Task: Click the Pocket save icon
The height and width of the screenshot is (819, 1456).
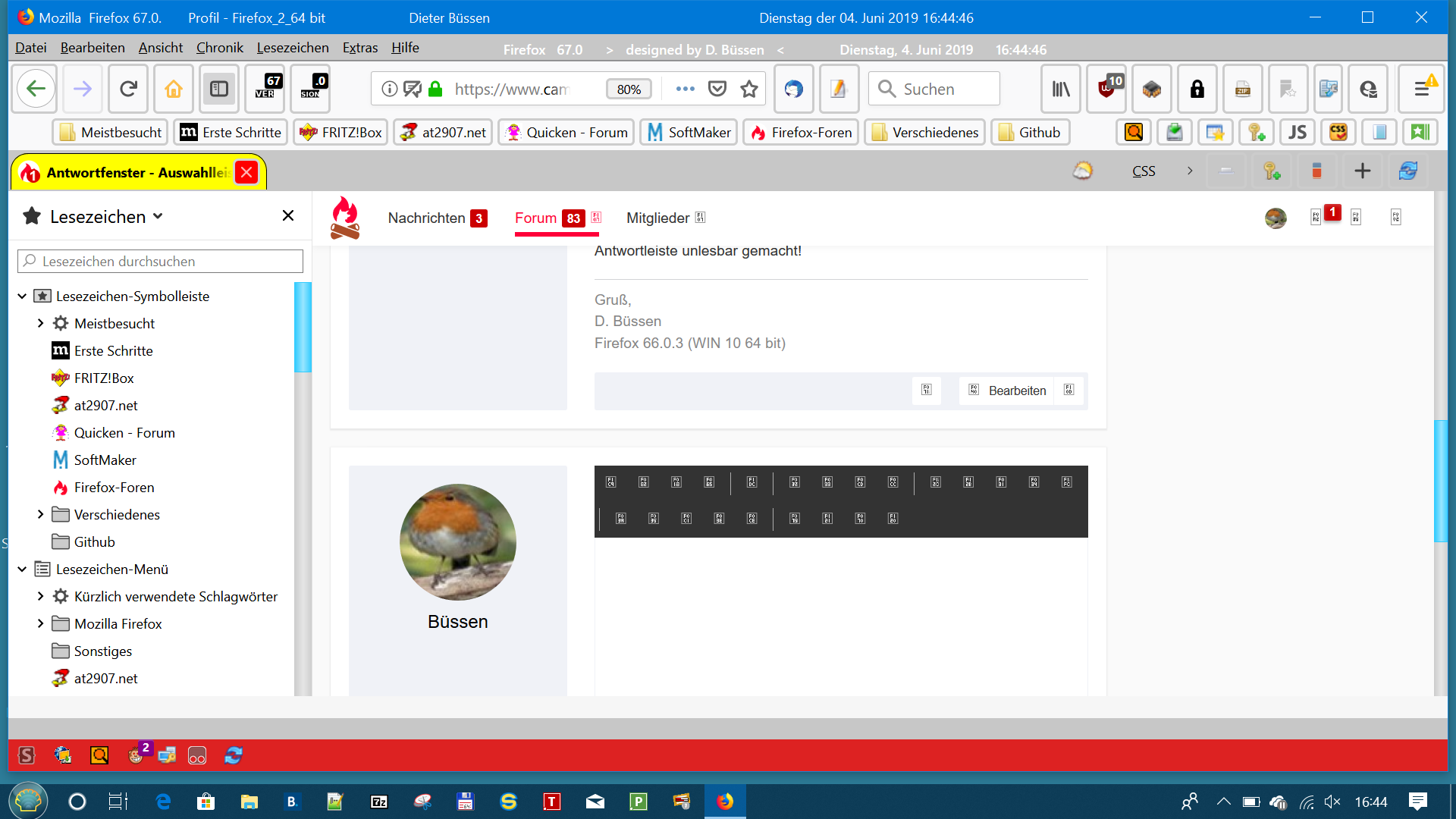Action: pyautogui.click(x=717, y=89)
